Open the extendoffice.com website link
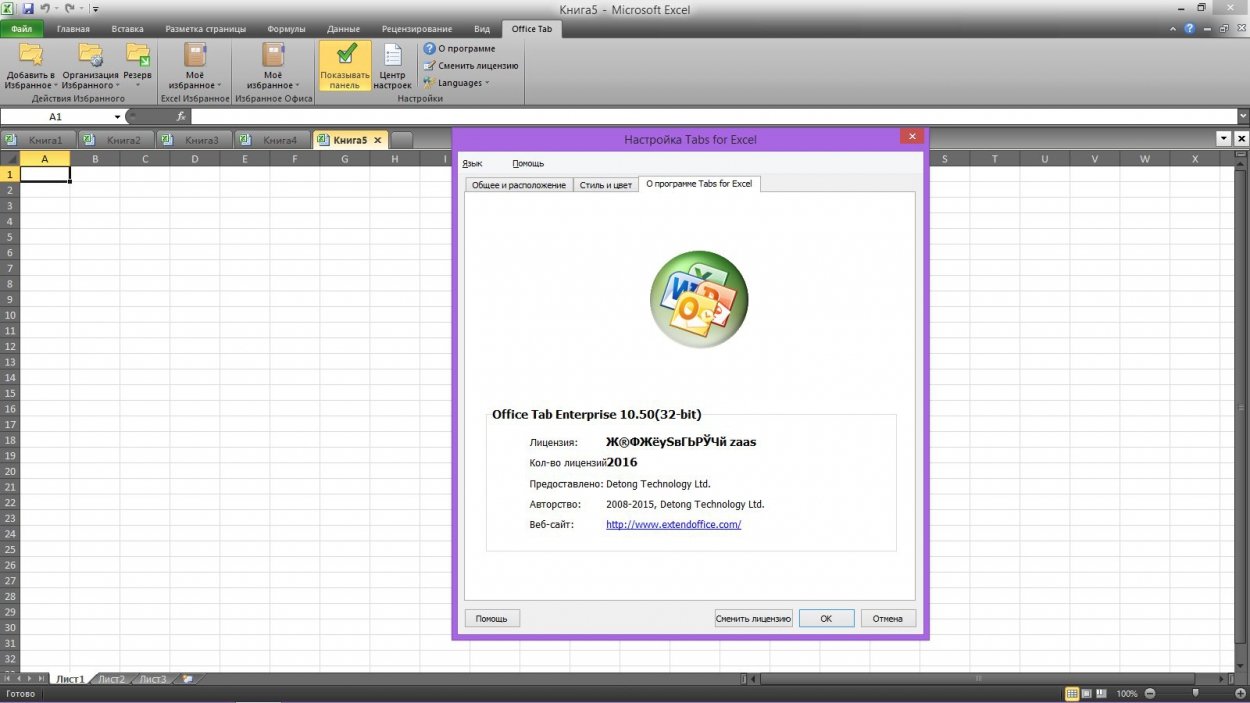 [x=673, y=524]
